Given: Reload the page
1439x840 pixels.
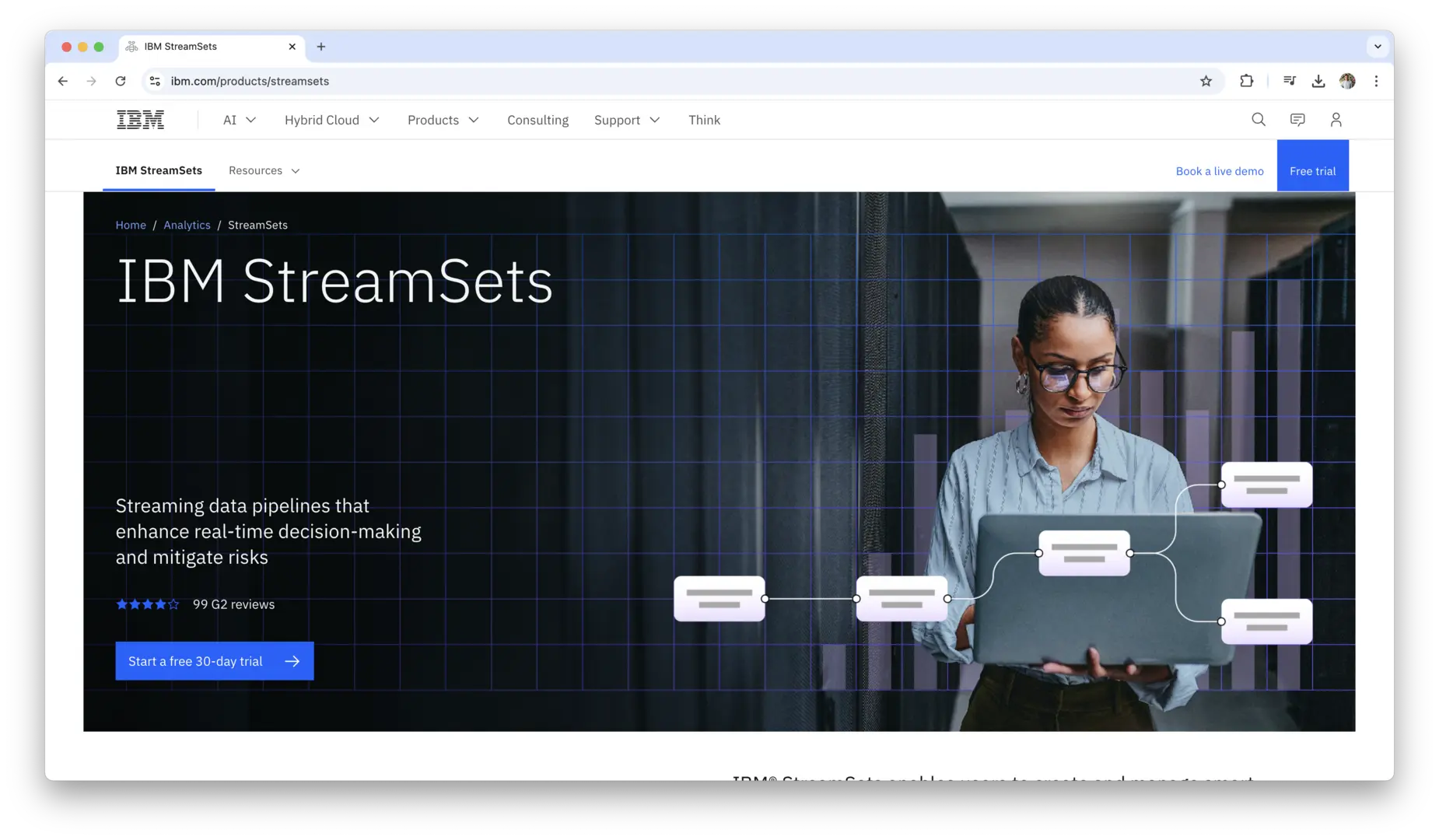Looking at the screenshot, I should tap(121, 81).
